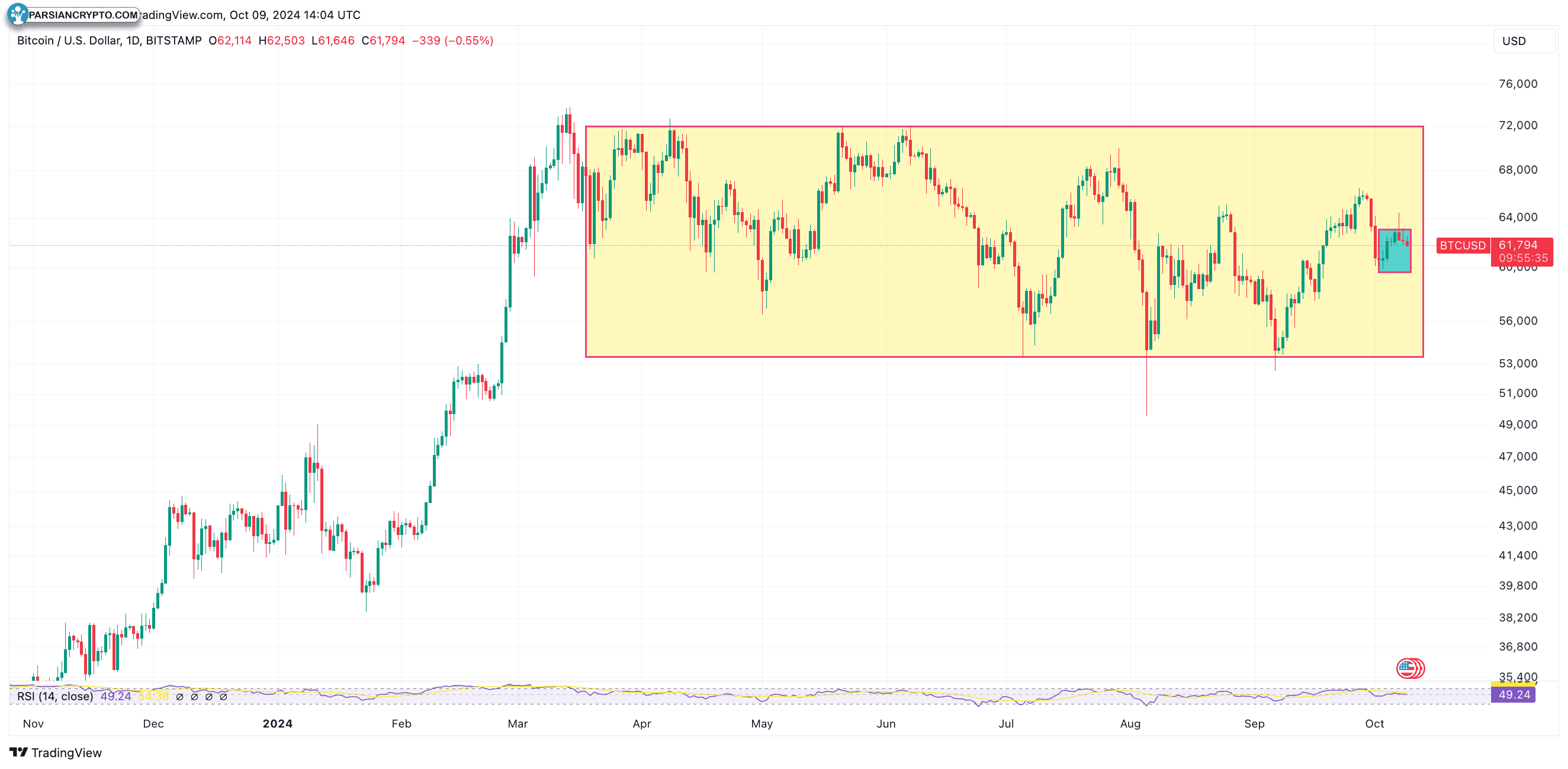
Task: Click the close value C61,794
Action: pos(384,40)
